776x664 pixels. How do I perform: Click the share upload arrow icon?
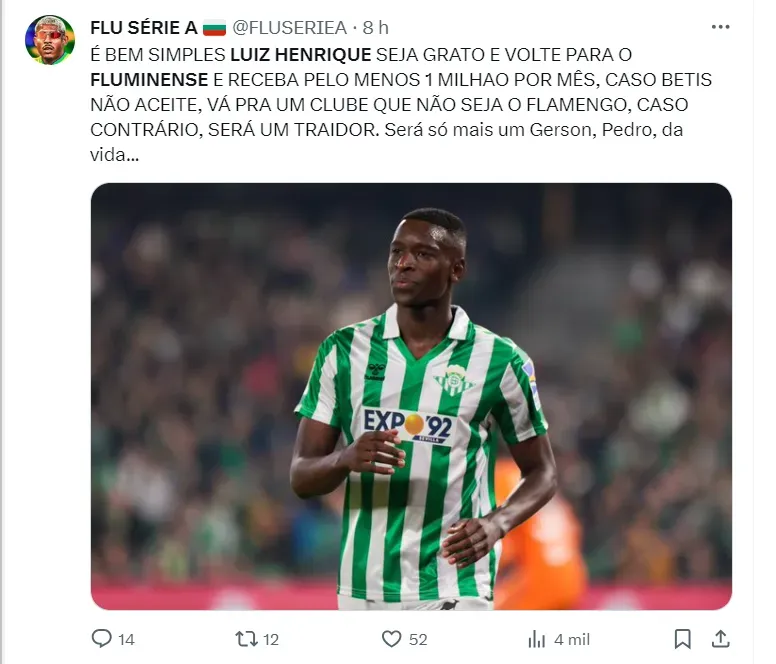(x=721, y=638)
